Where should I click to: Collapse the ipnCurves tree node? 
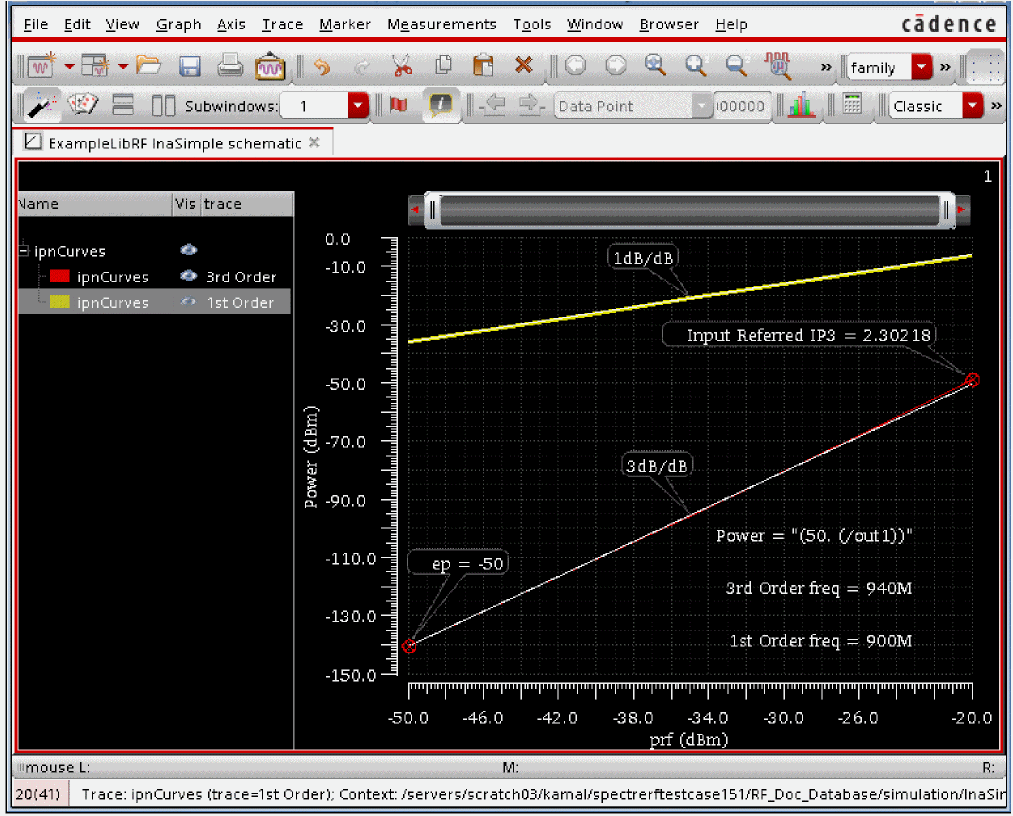pyautogui.click(x=24, y=251)
